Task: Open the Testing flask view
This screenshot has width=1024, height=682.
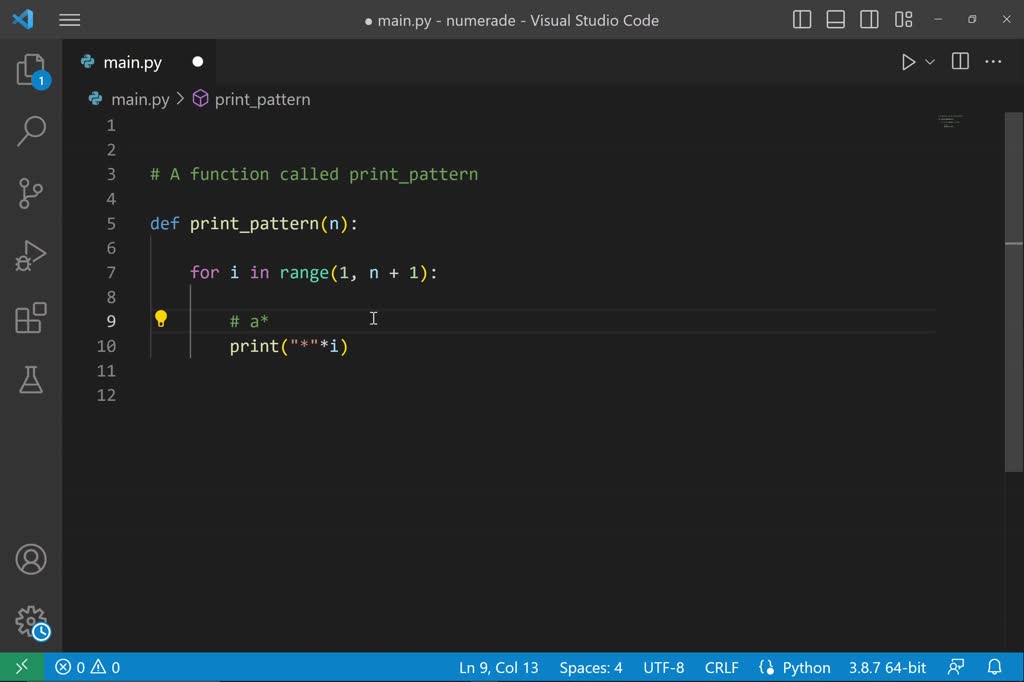Action: click(x=31, y=380)
